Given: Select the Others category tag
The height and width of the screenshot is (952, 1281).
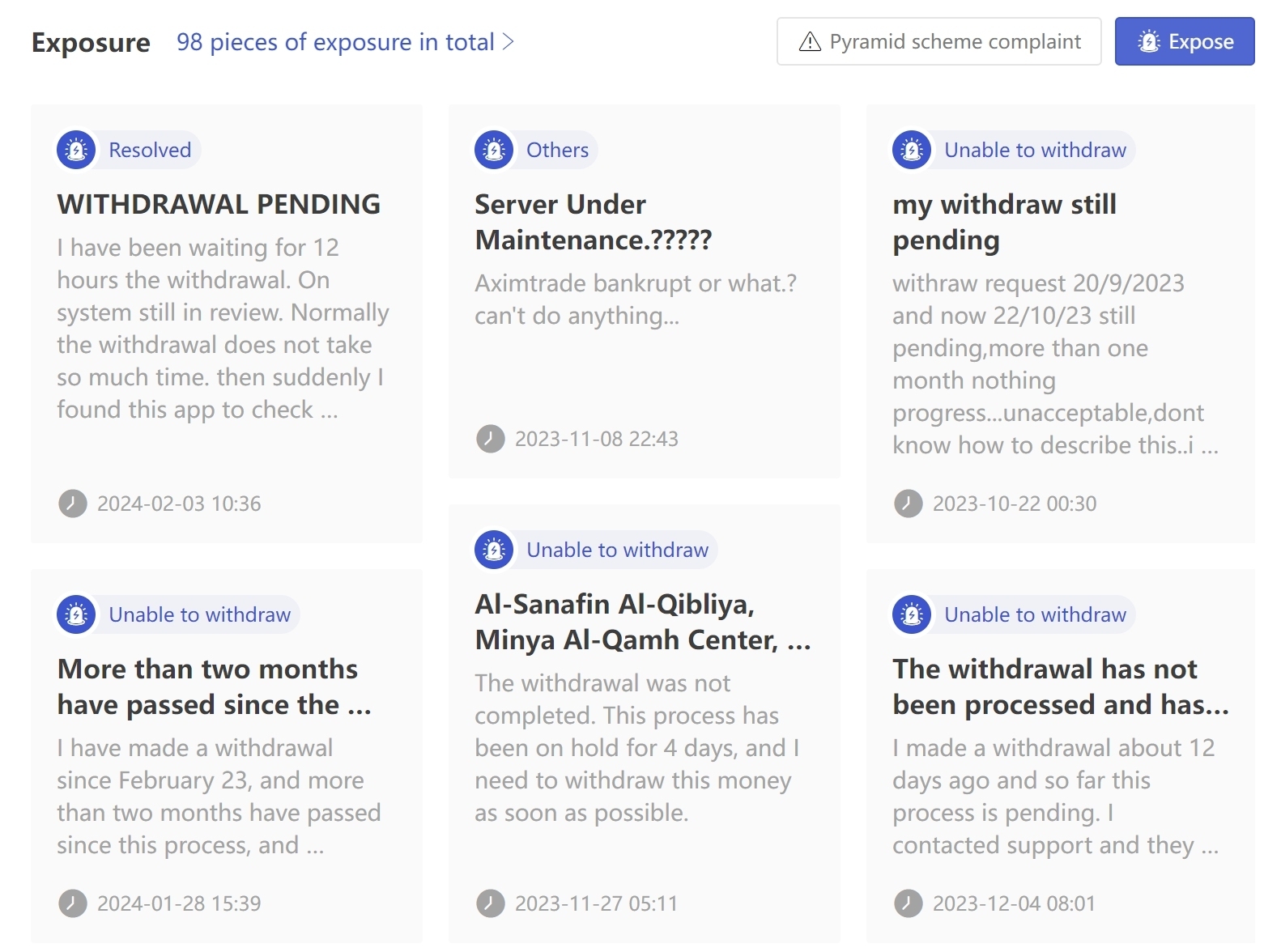Looking at the screenshot, I should (x=557, y=150).
